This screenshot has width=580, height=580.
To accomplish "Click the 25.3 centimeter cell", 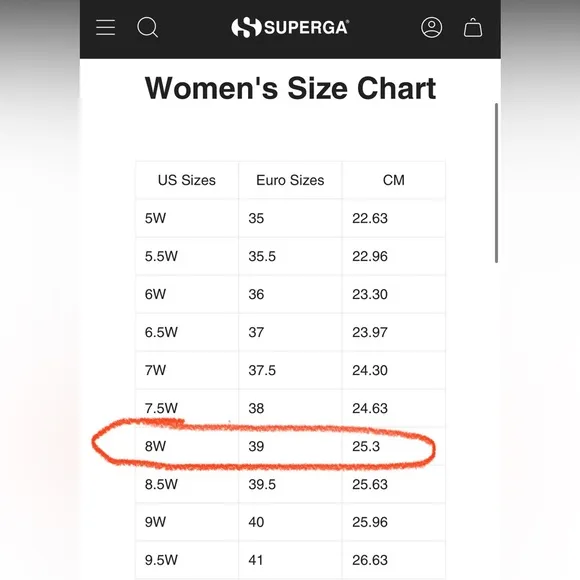I will coord(394,446).
